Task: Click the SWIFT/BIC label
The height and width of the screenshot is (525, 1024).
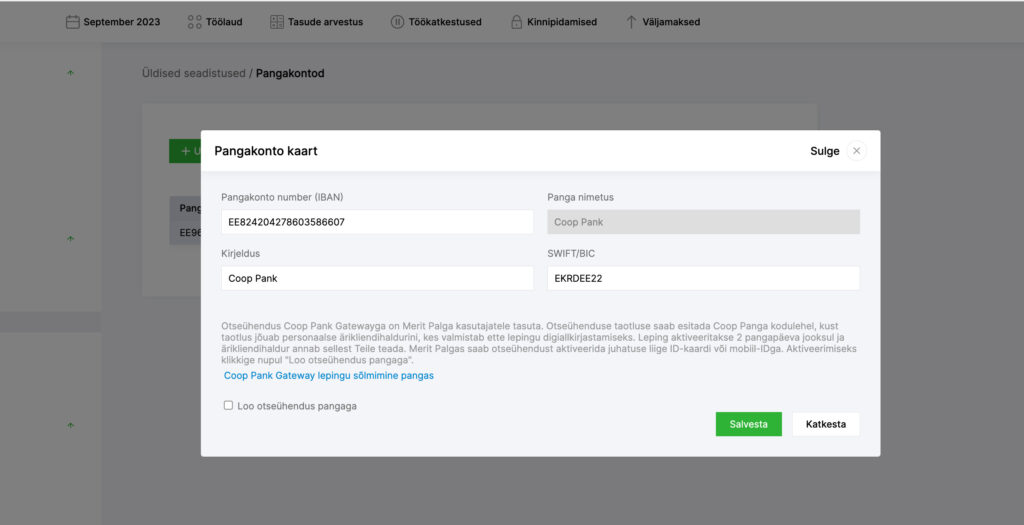Action: click(x=571, y=253)
